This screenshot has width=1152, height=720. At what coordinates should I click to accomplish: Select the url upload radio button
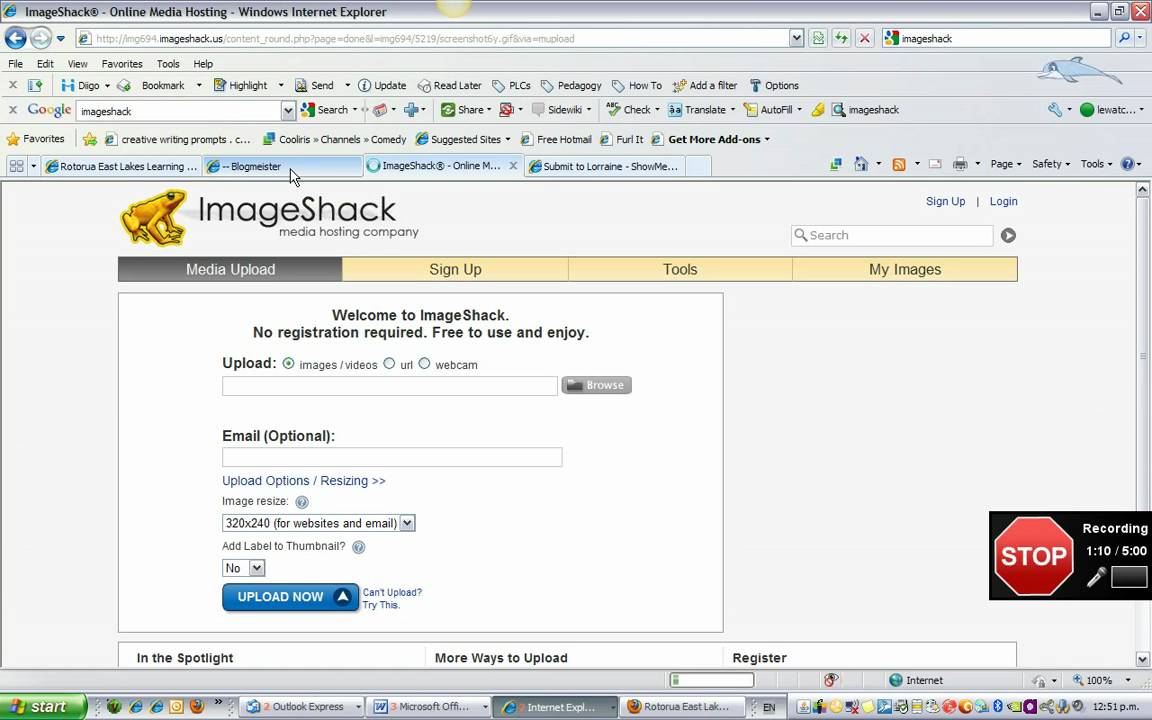pos(389,364)
